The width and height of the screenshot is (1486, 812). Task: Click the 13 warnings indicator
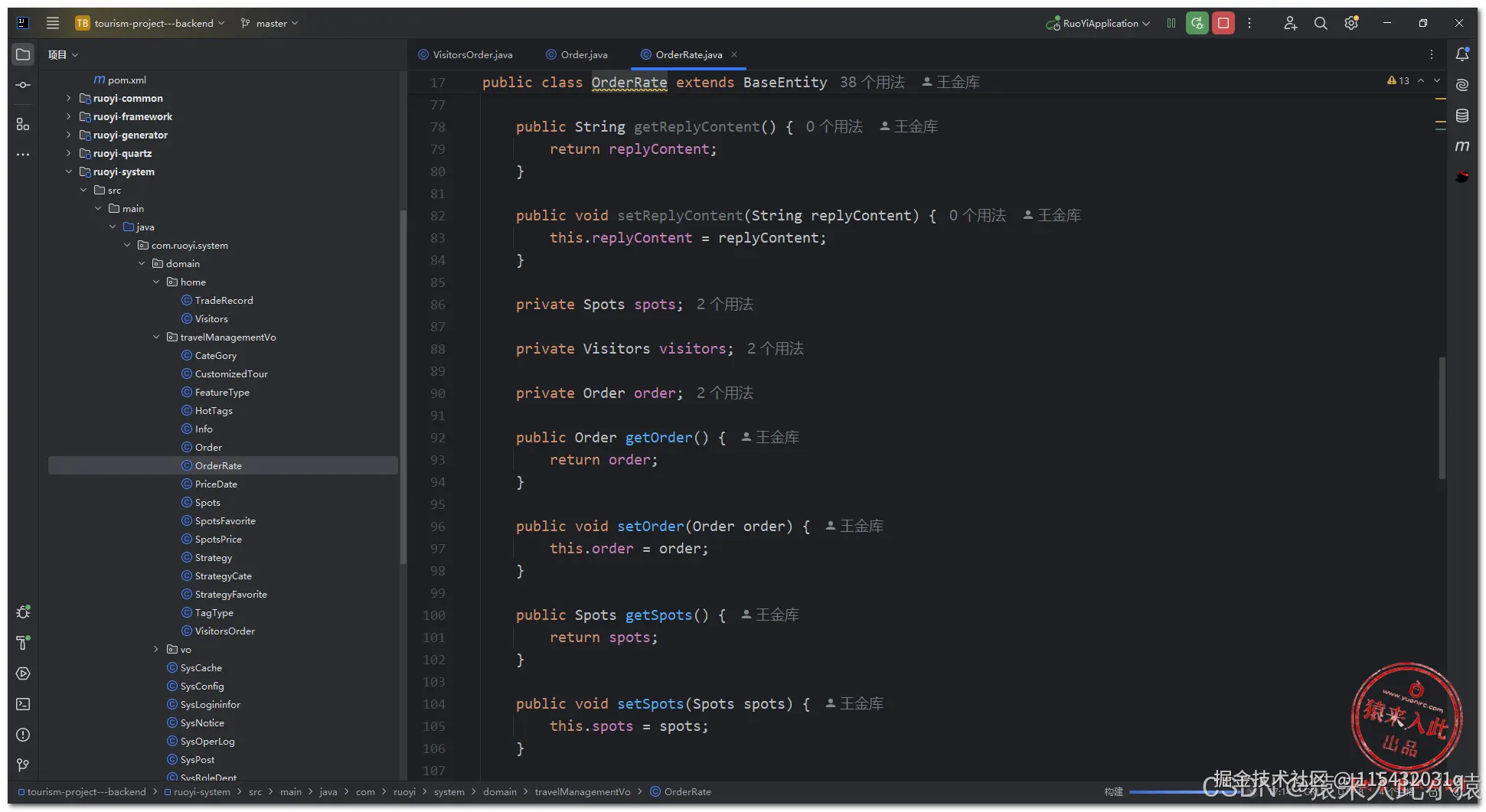point(1398,80)
